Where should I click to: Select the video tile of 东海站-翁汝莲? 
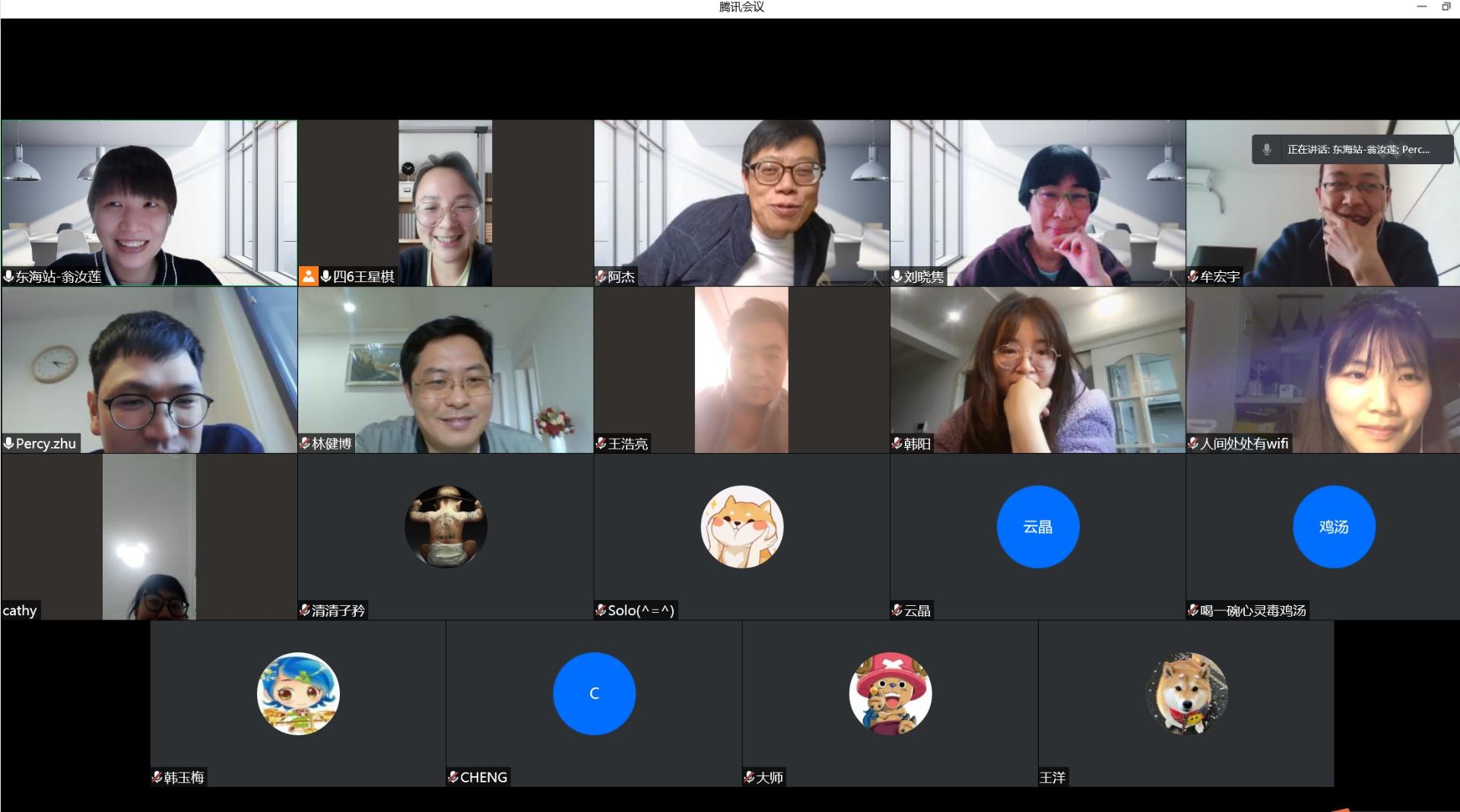tap(149, 203)
